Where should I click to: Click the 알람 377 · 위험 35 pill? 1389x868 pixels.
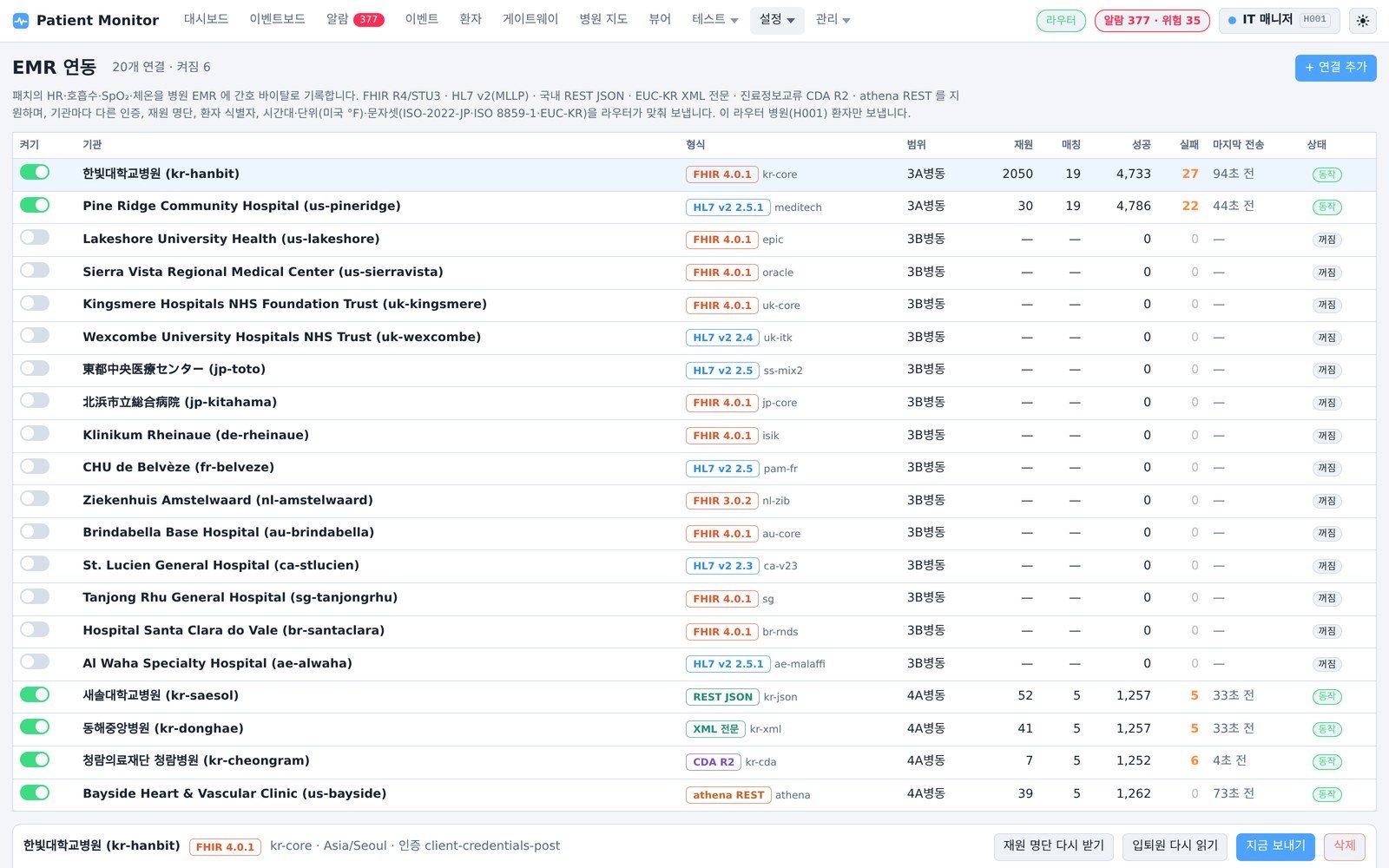[x=1152, y=20]
